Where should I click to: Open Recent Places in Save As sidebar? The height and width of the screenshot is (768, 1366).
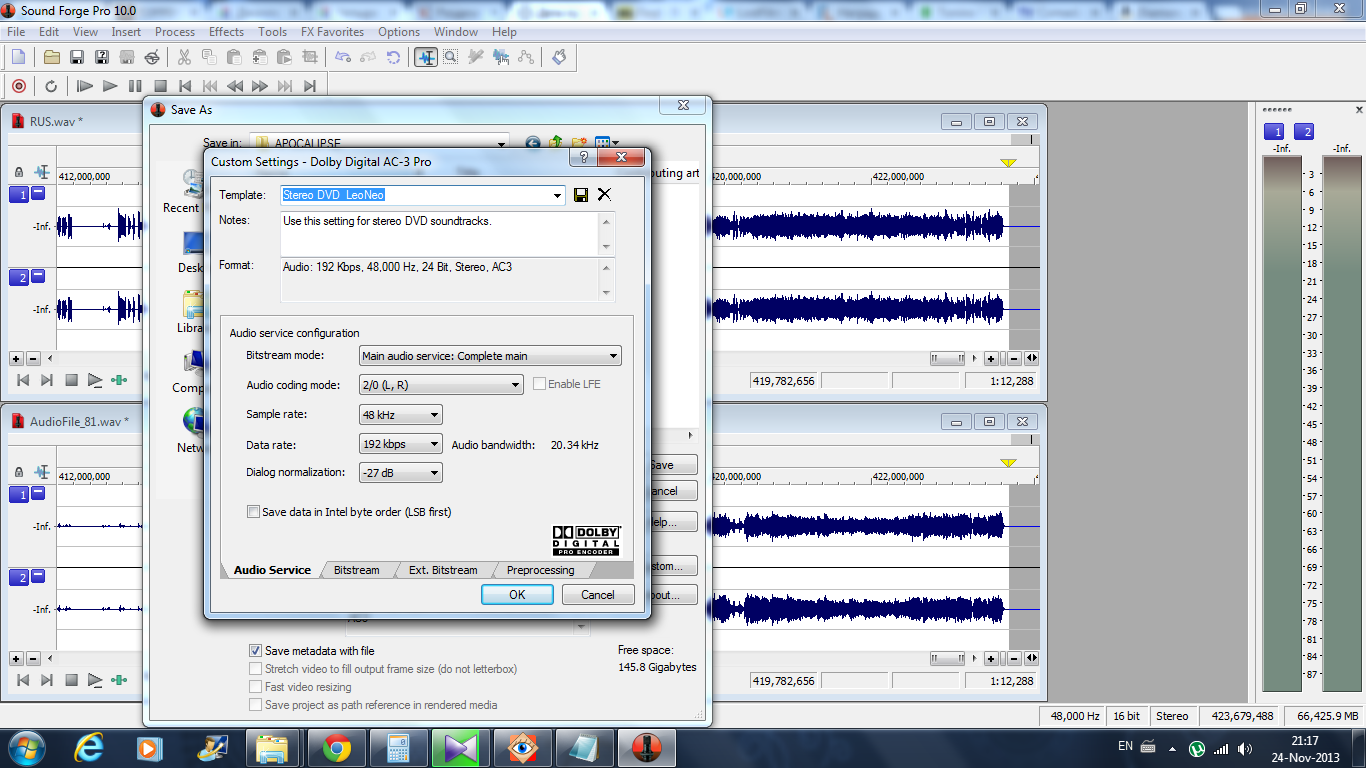click(181, 190)
